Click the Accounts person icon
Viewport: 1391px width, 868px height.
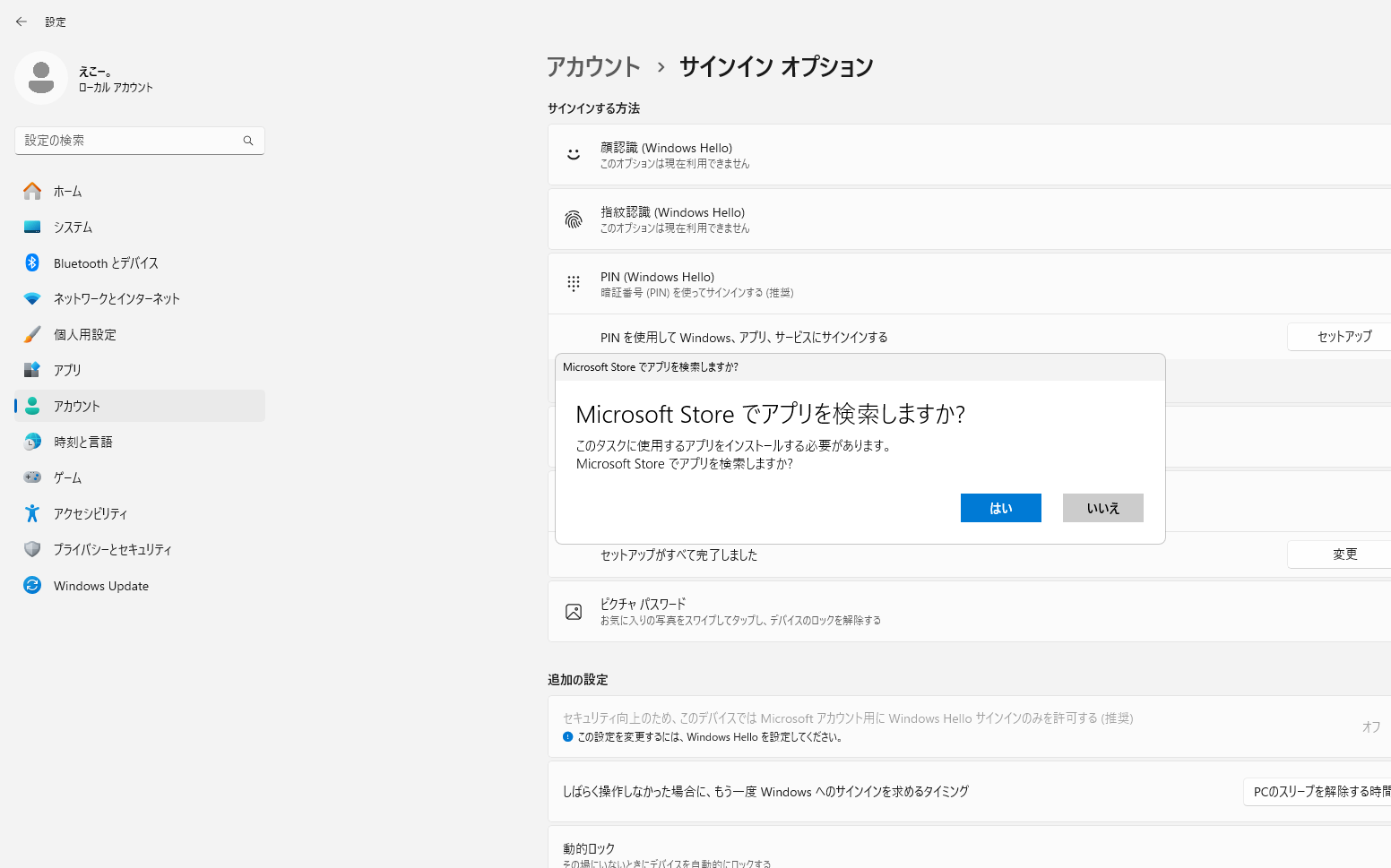pos(32,406)
